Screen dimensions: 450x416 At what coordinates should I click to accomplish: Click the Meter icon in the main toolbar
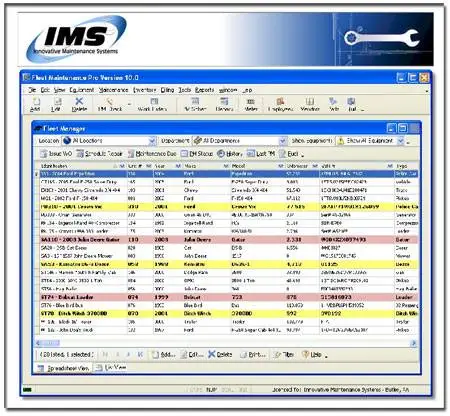point(251,104)
